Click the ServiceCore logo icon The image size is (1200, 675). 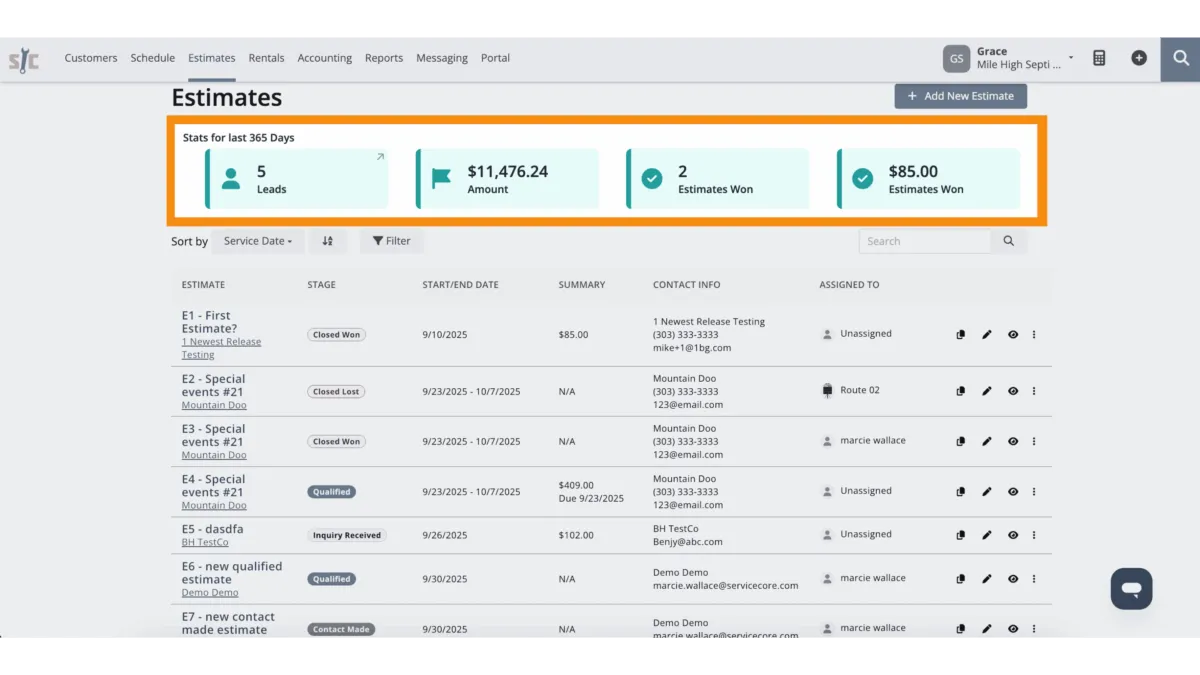(x=24, y=60)
